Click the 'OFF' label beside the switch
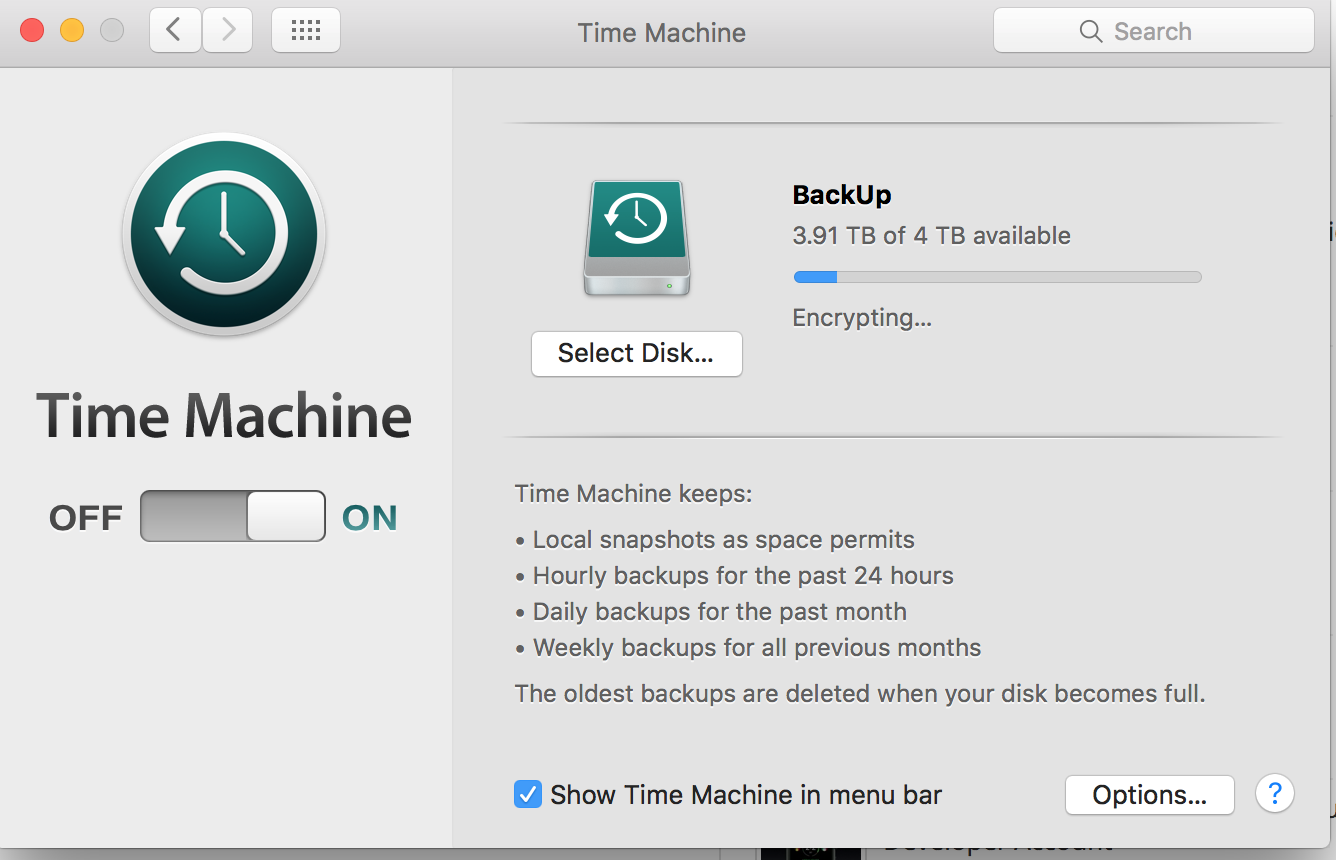The image size is (1336, 860). click(86, 518)
